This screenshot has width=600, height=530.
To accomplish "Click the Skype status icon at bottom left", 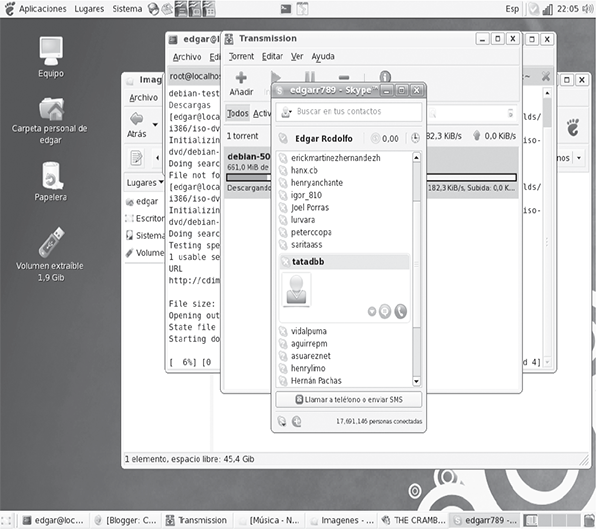I will point(282,422).
